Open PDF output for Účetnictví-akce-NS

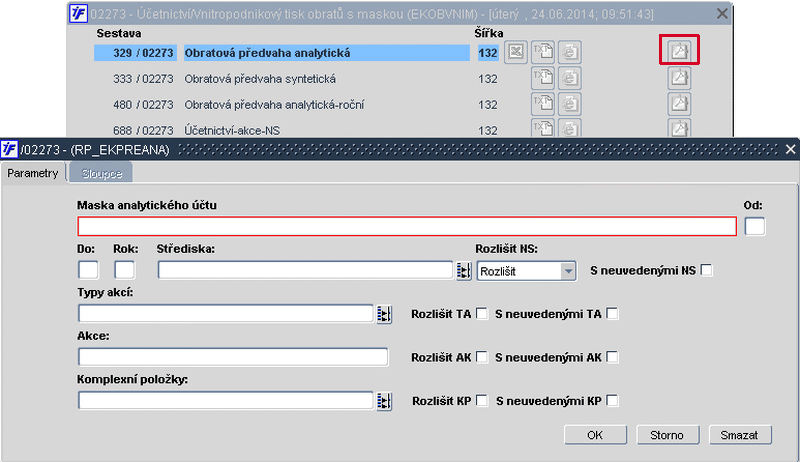[679, 128]
